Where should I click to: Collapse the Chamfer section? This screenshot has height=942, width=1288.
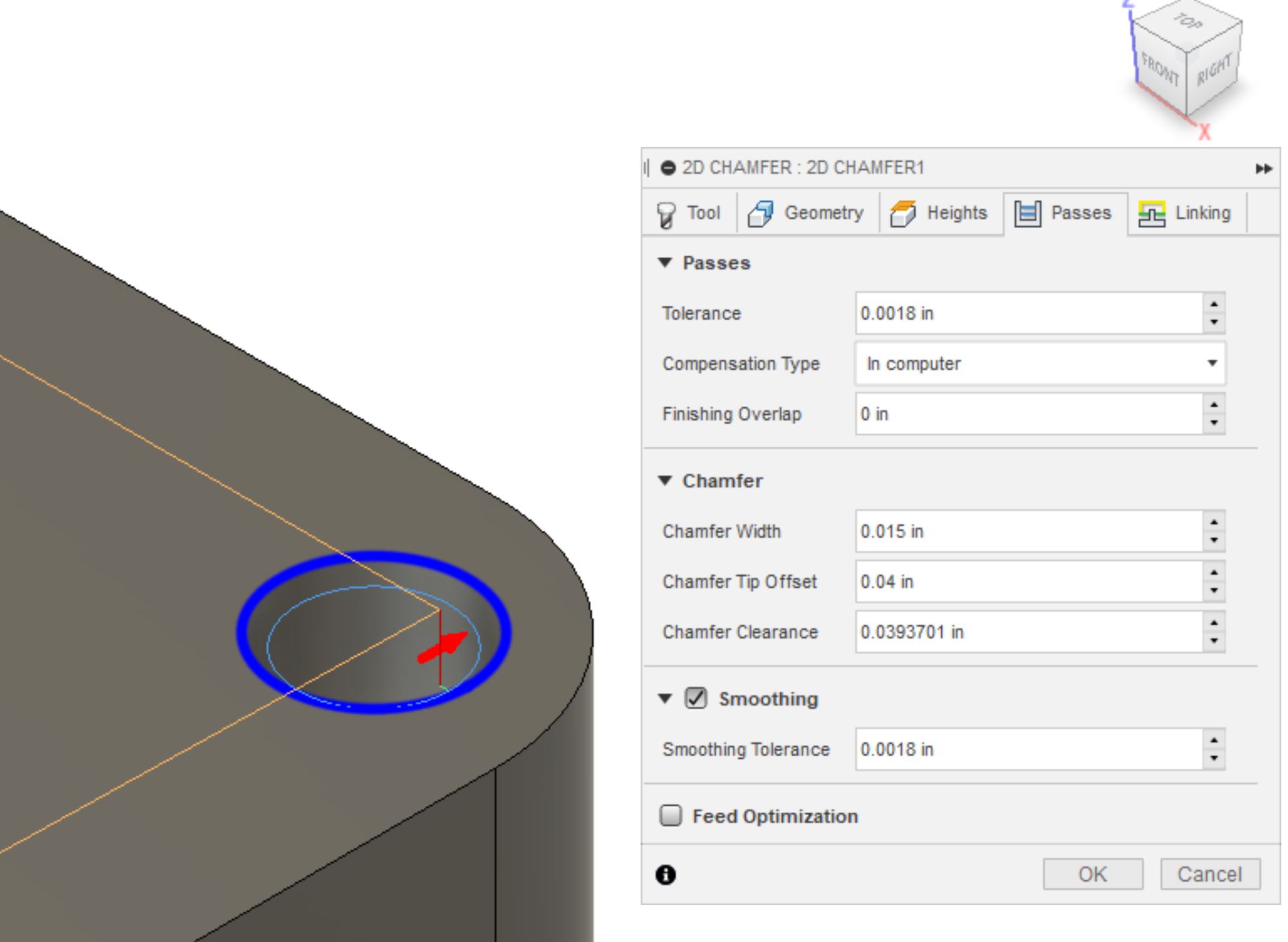(665, 480)
